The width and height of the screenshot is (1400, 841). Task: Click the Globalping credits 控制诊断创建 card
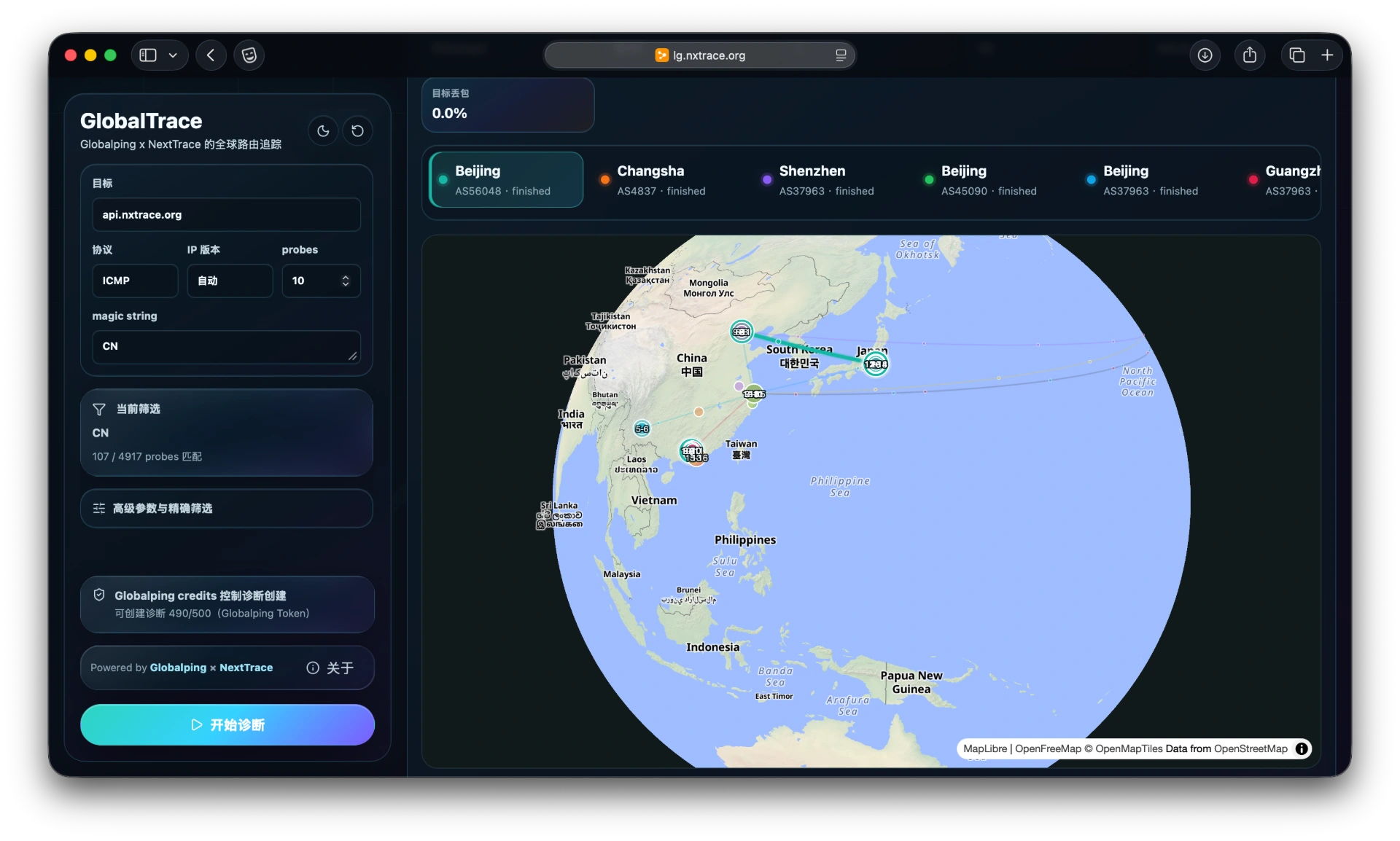(x=227, y=604)
